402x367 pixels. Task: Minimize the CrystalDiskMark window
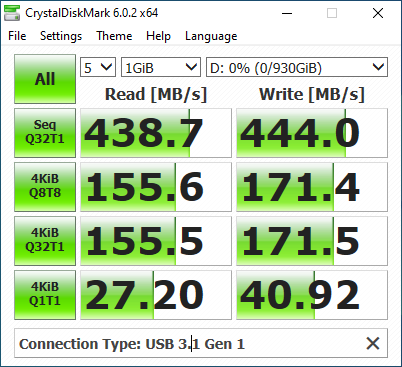(287, 14)
